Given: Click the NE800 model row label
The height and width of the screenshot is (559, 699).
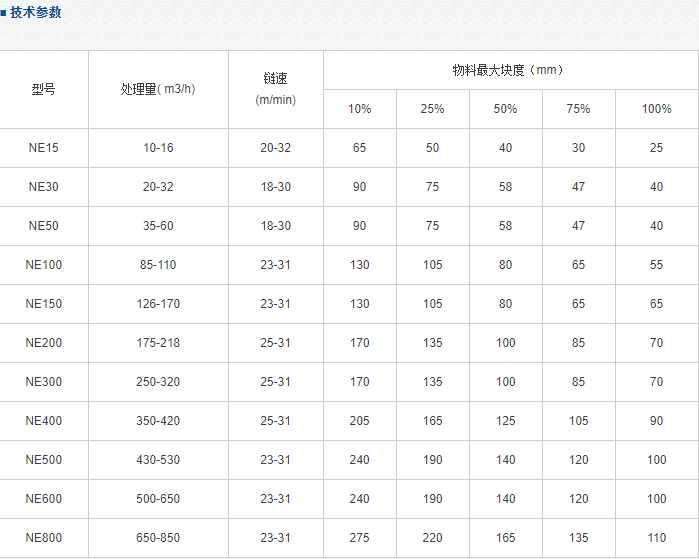Looking at the screenshot, I should 44,538.
